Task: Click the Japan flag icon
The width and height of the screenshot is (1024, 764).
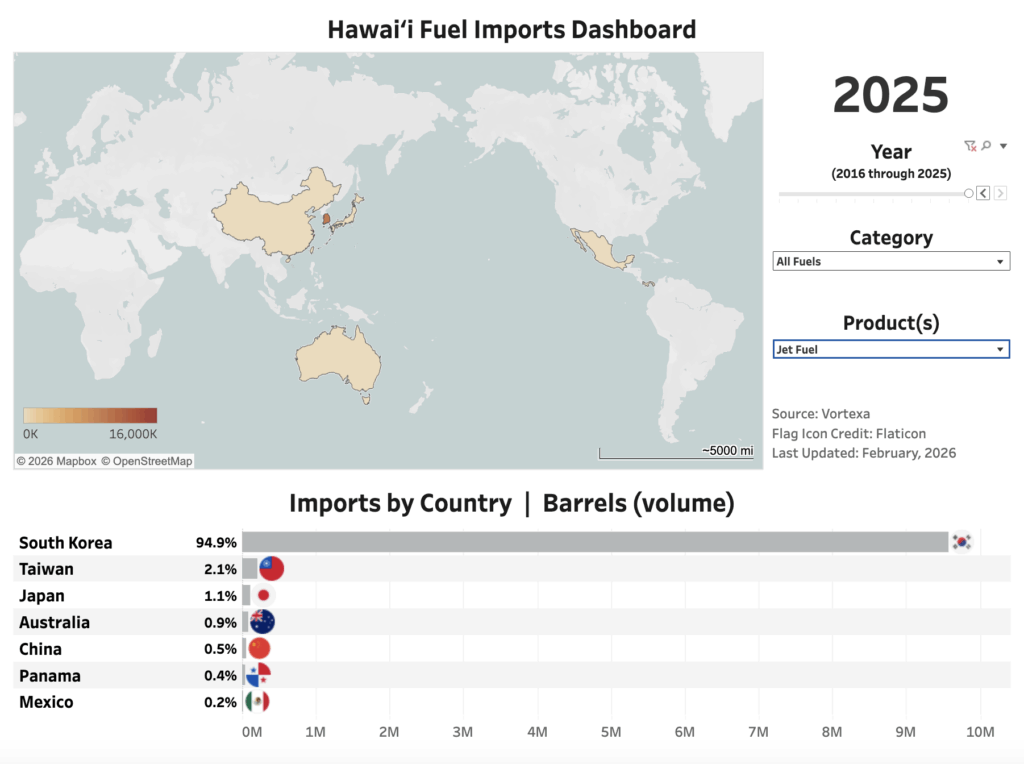Action: tap(264, 595)
